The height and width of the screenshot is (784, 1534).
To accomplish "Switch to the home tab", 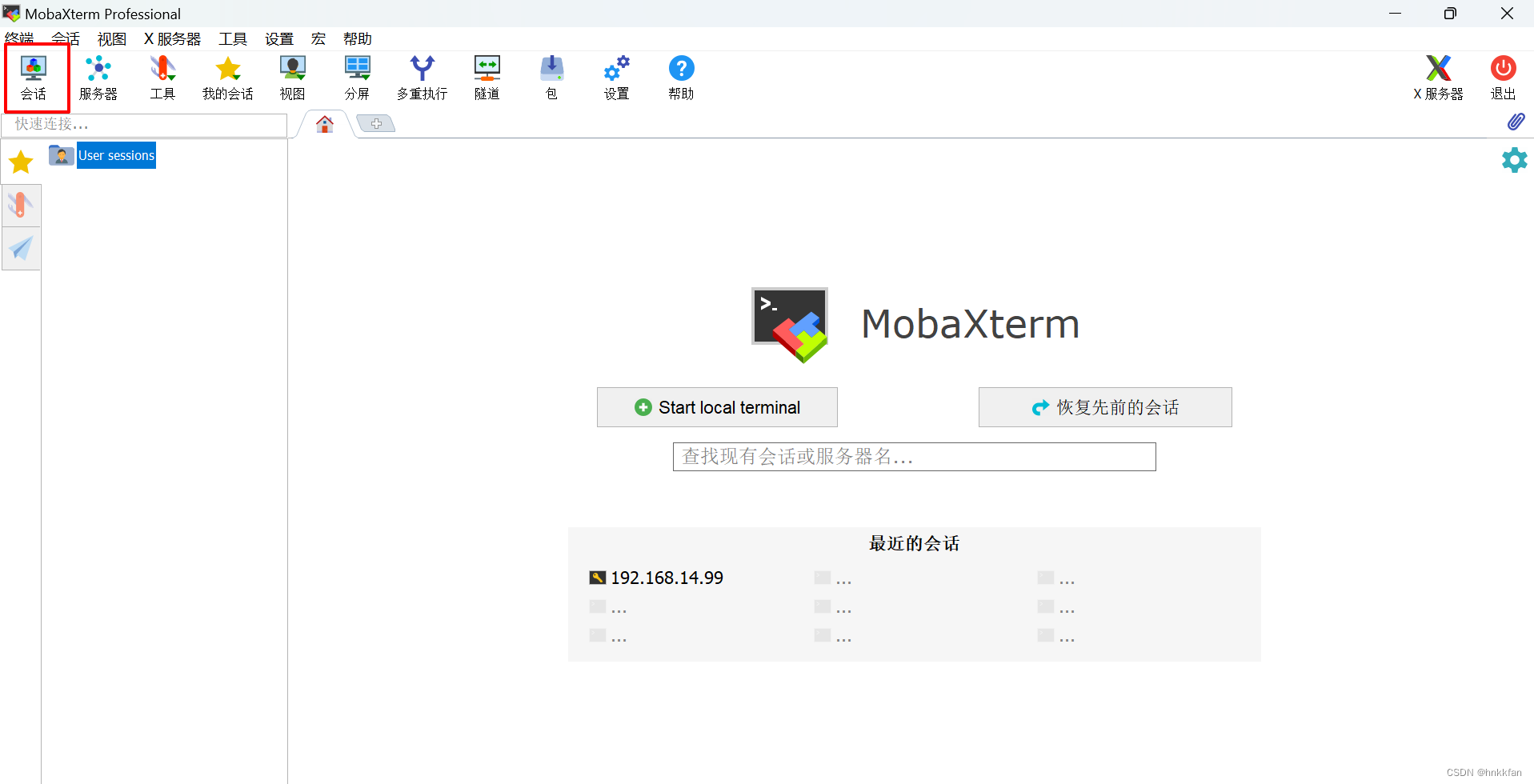I will (x=325, y=124).
